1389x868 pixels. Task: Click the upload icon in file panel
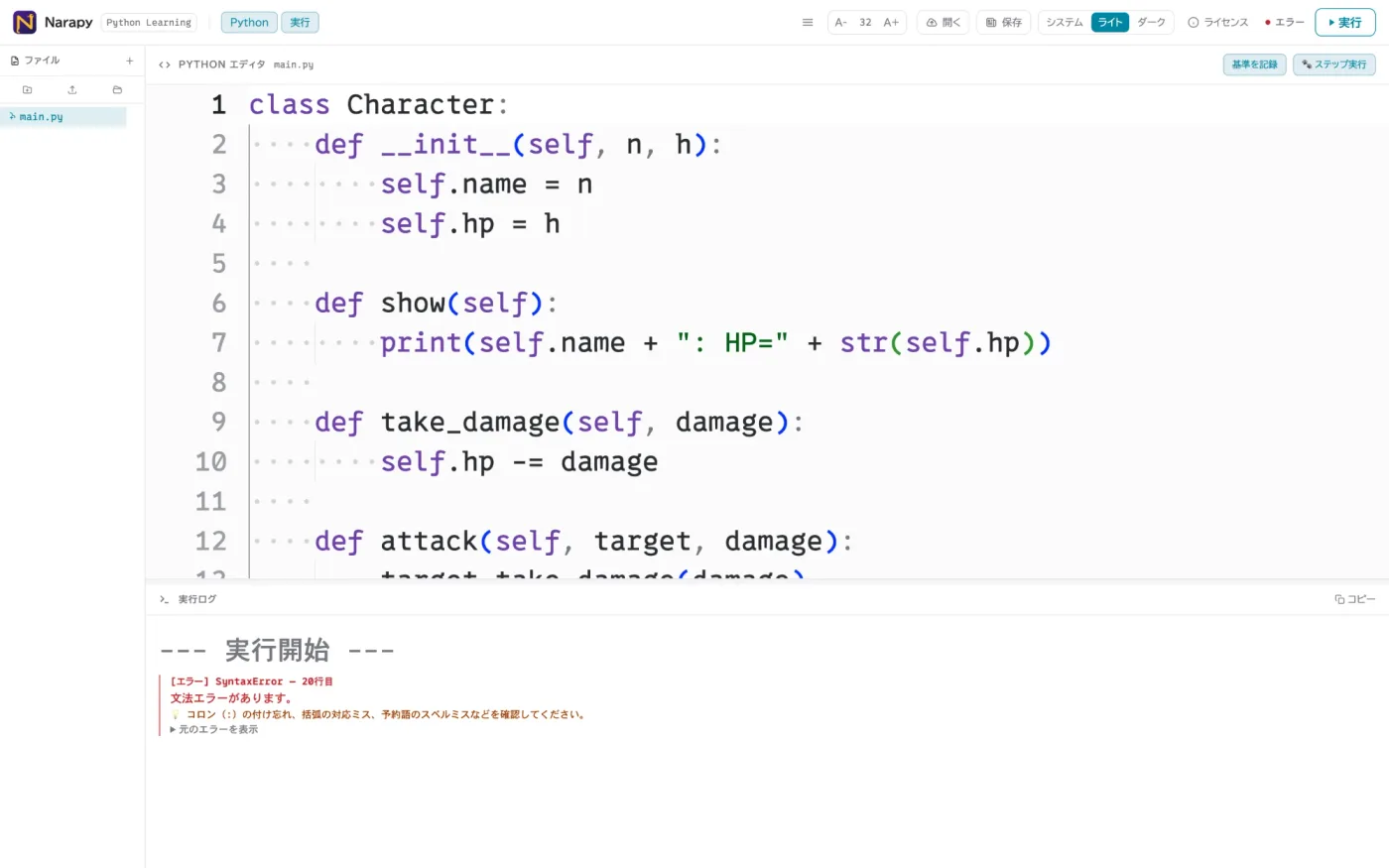coord(72,89)
